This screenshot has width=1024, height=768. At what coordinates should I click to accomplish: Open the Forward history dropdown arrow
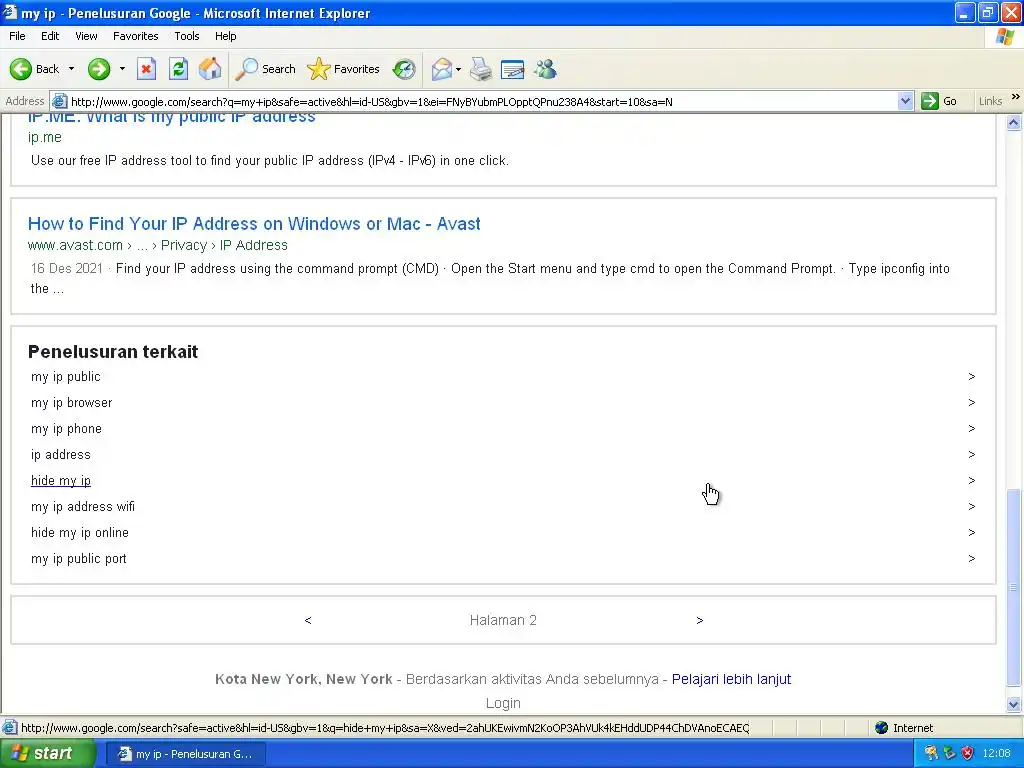coord(122,69)
